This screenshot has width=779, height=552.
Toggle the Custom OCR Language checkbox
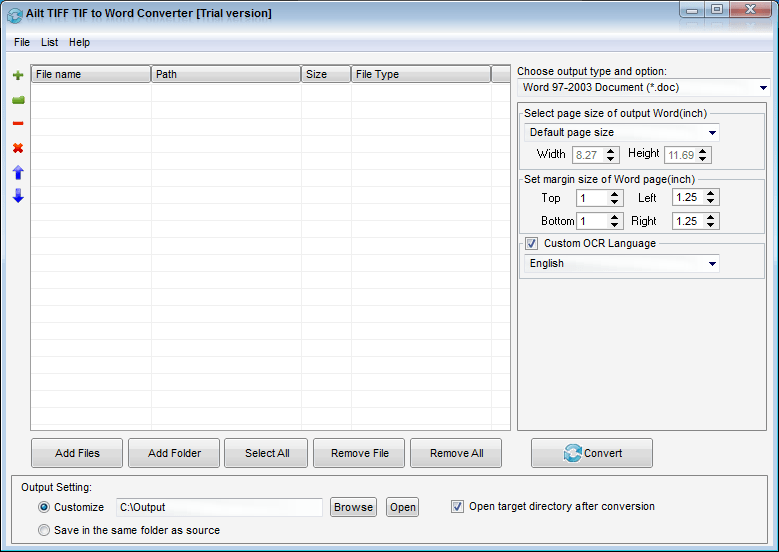531,243
